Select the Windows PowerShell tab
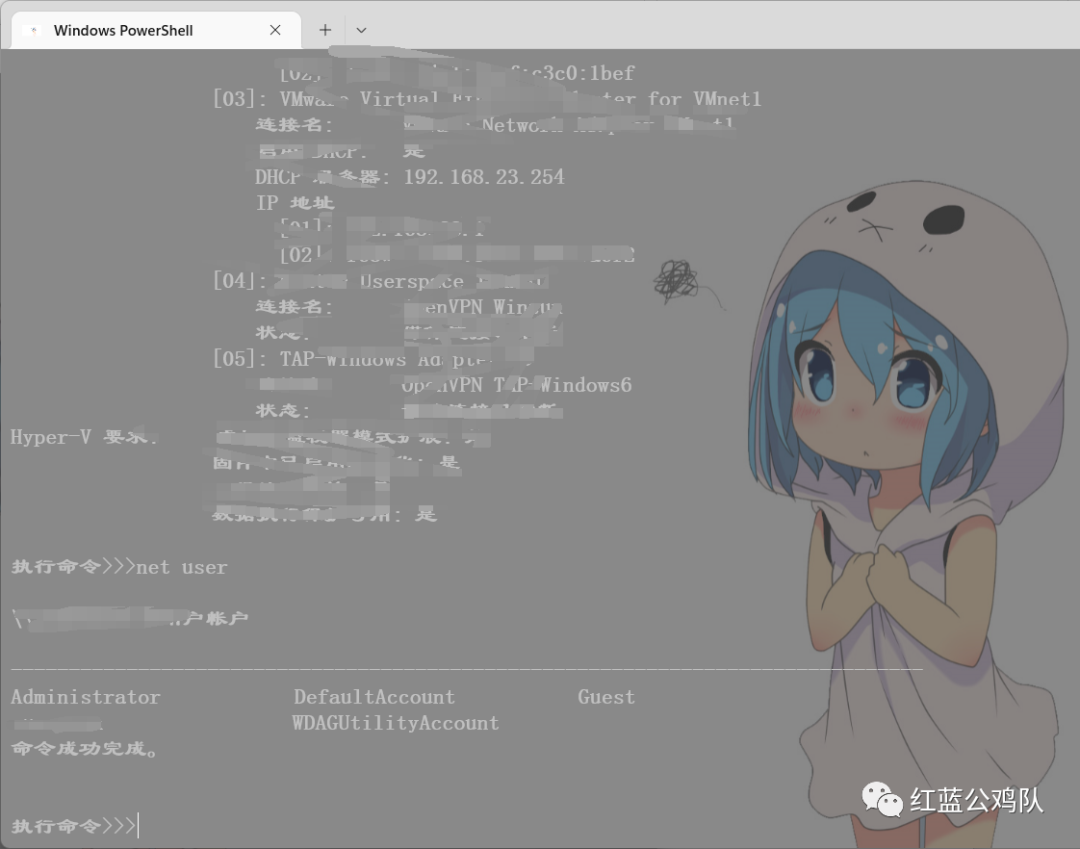Viewport: 1080px width, 849px height. point(156,30)
